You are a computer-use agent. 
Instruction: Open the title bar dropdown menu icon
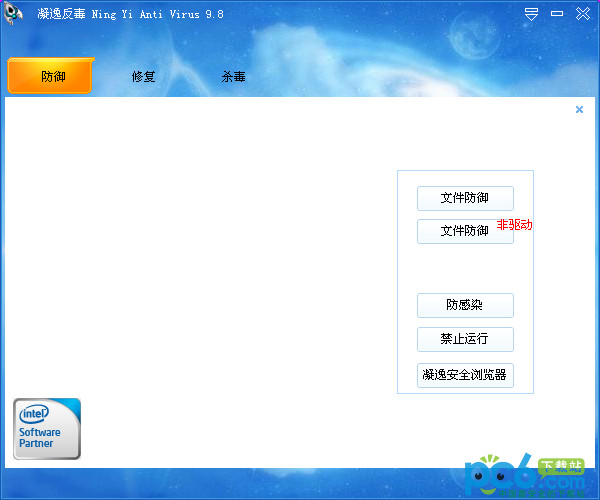[x=531, y=14]
